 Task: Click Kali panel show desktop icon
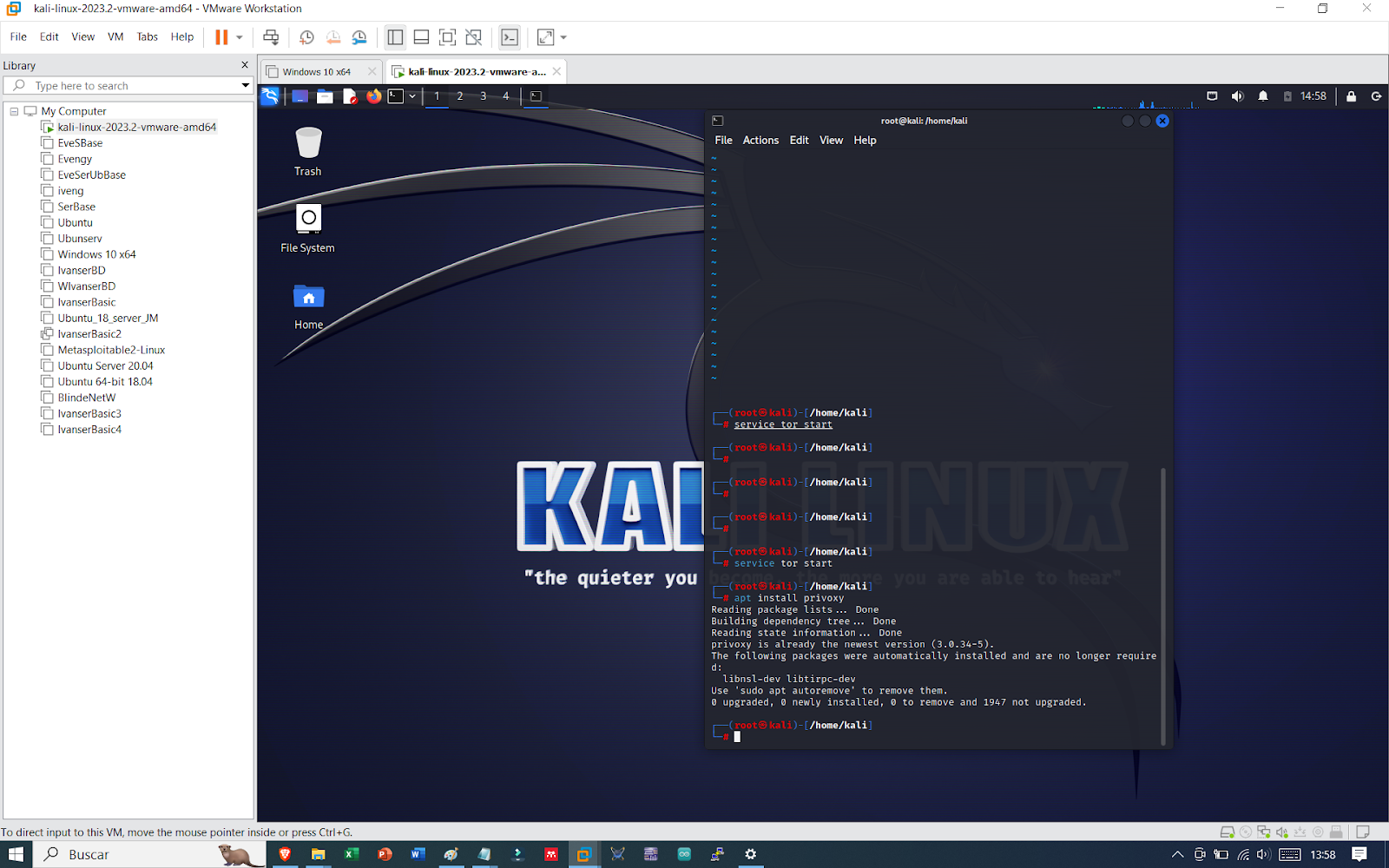pyautogui.click(x=300, y=96)
